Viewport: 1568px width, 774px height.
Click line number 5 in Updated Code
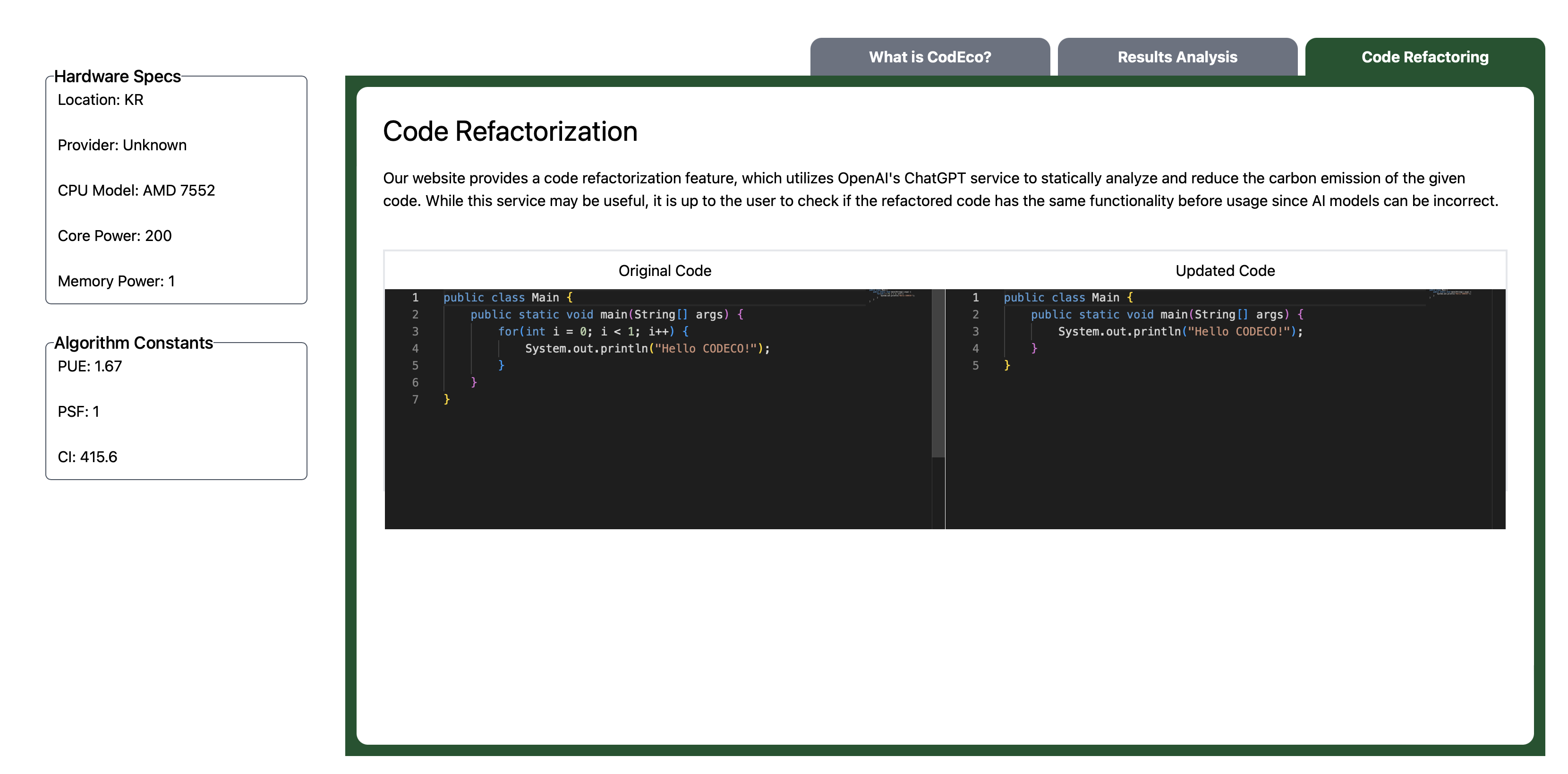pyautogui.click(x=975, y=365)
